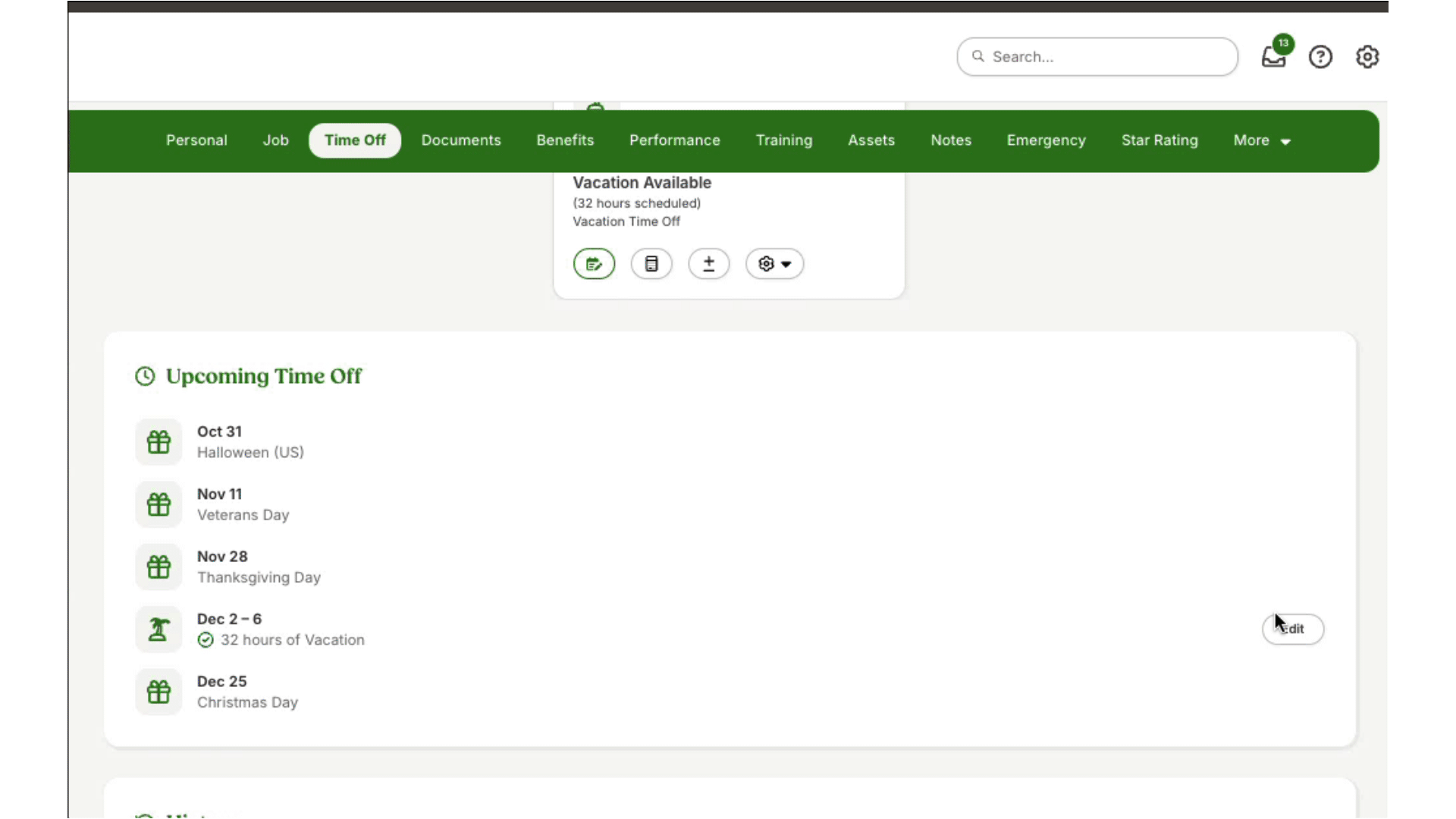Click the palm tree icon for Dec 2–6
This screenshot has width=1456, height=819.
(158, 629)
